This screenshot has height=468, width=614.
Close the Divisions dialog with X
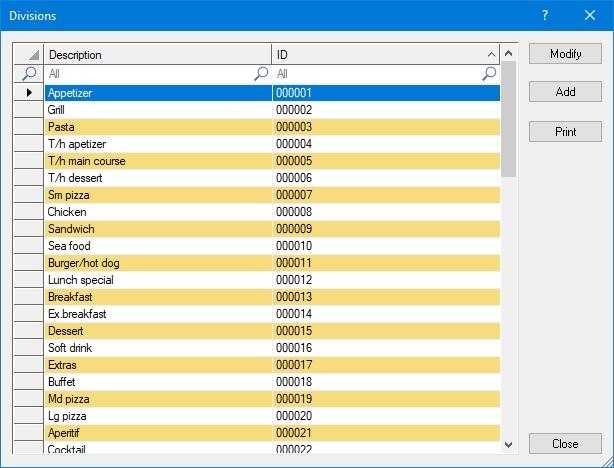(x=590, y=16)
